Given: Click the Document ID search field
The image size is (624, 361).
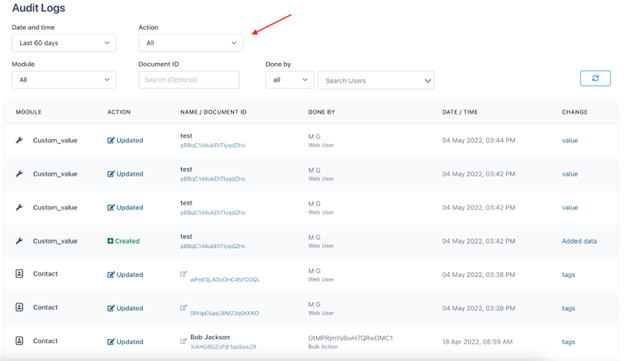Looking at the screenshot, I should click(x=189, y=80).
